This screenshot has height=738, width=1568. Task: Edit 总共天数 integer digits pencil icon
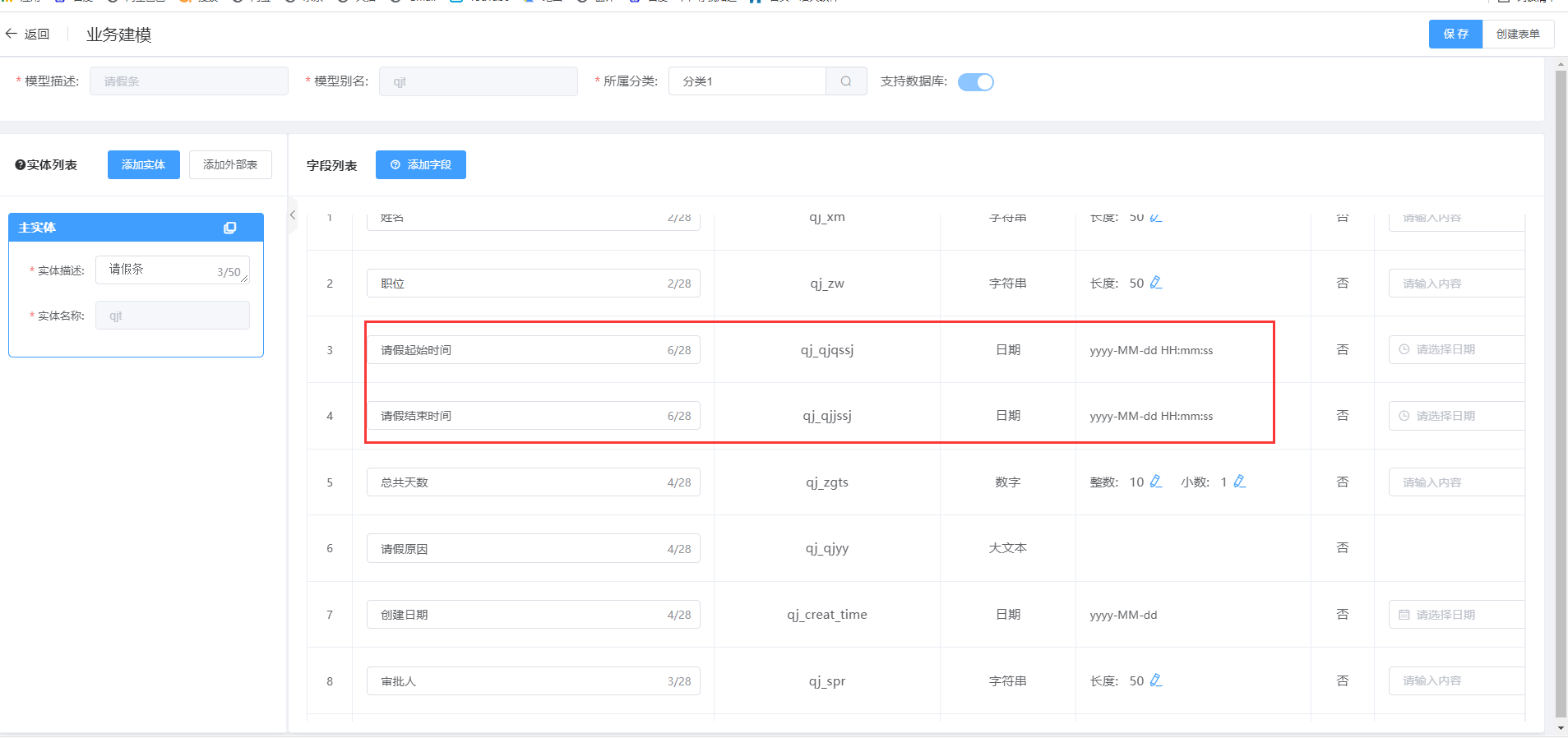pyautogui.click(x=1156, y=482)
